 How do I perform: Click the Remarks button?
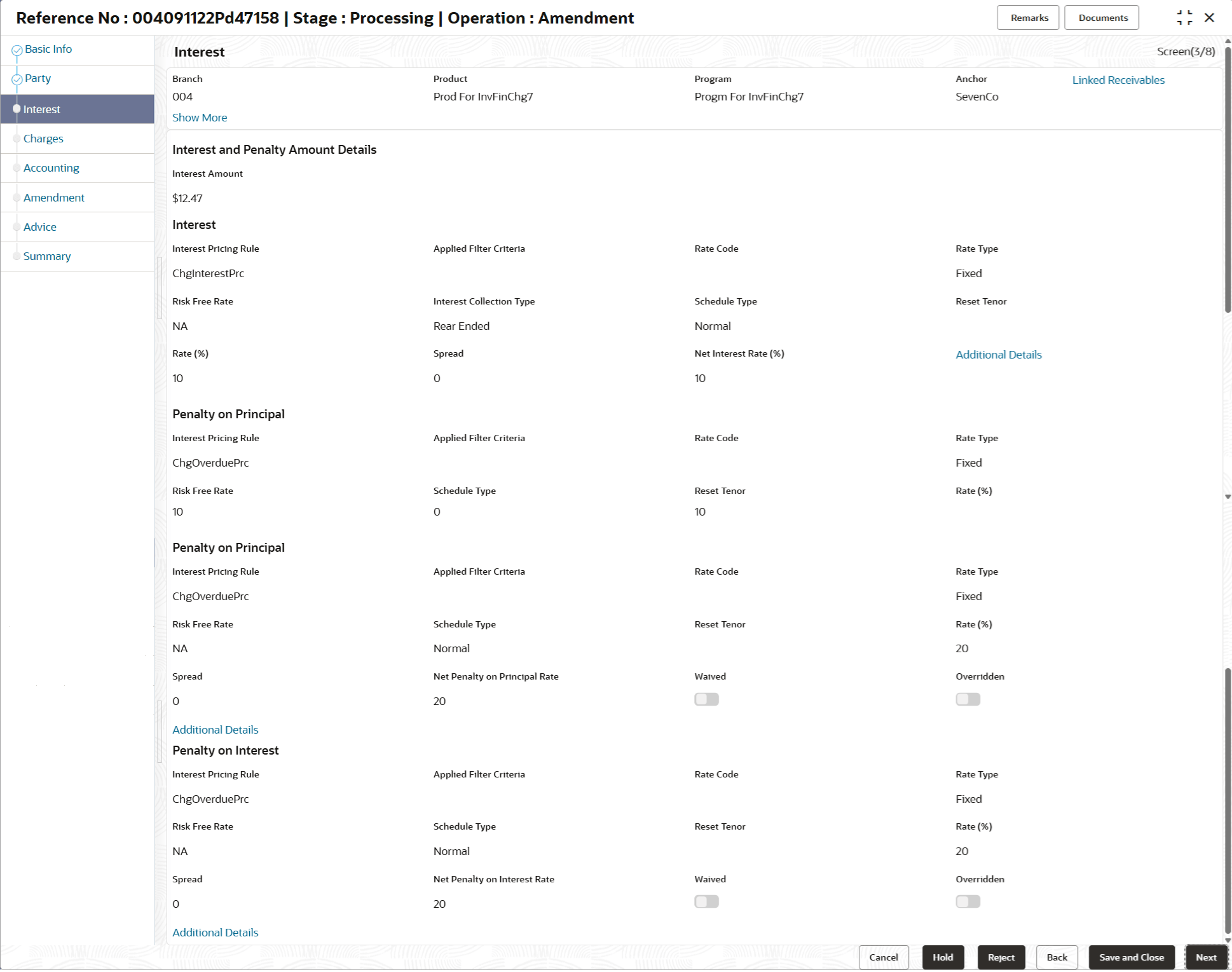1028,18
